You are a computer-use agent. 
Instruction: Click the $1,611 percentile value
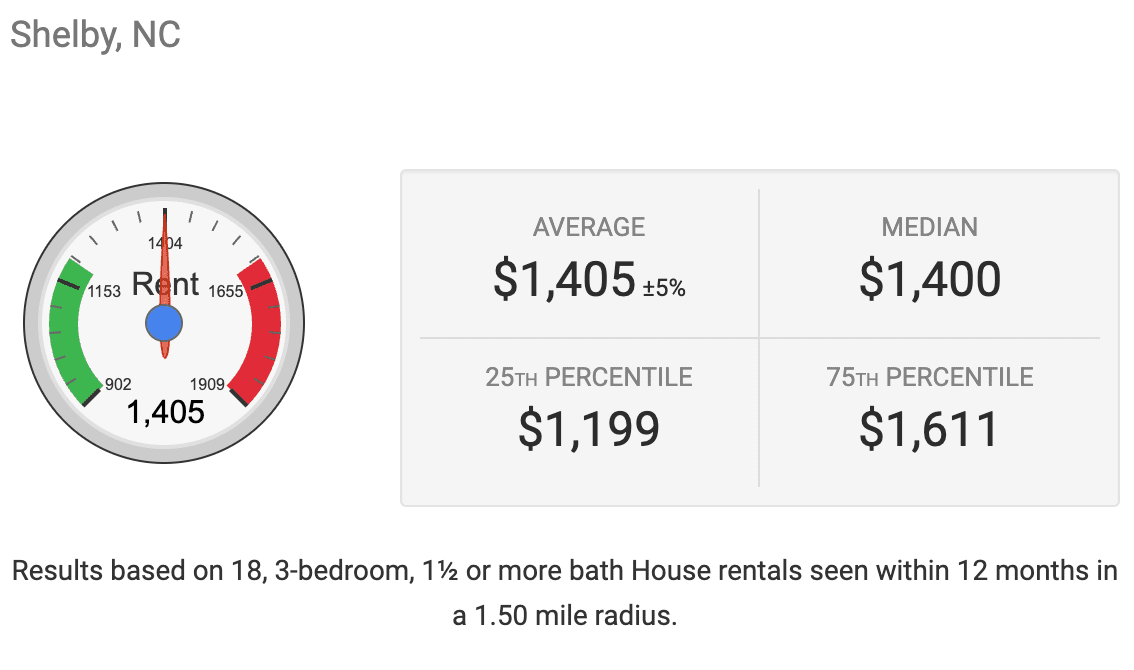click(x=929, y=429)
